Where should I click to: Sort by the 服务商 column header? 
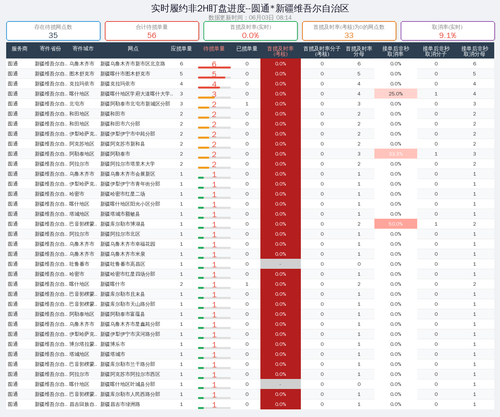pyautogui.click(x=20, y=49)
